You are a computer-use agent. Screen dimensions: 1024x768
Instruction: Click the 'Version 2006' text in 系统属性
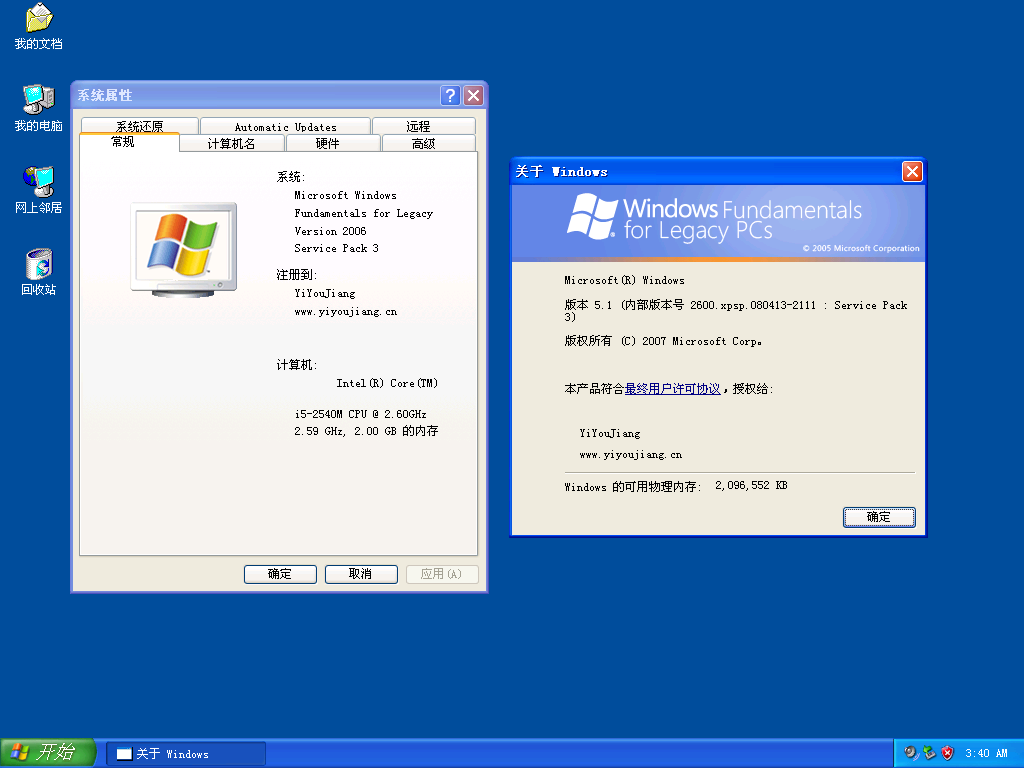click(x=330, y=231)
